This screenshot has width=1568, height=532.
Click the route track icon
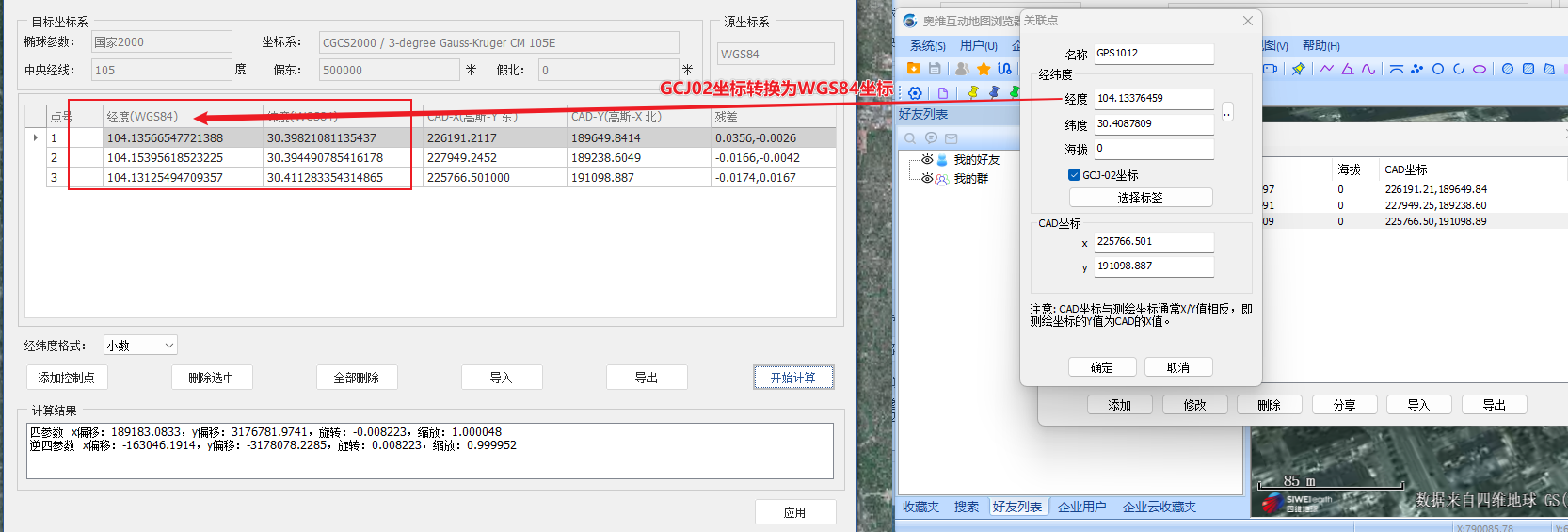[x=1005, y=69]
